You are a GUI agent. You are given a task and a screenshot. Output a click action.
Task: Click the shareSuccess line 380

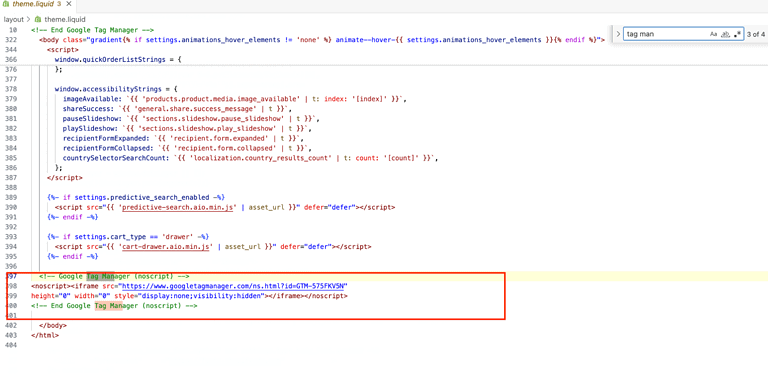(177, 109)
